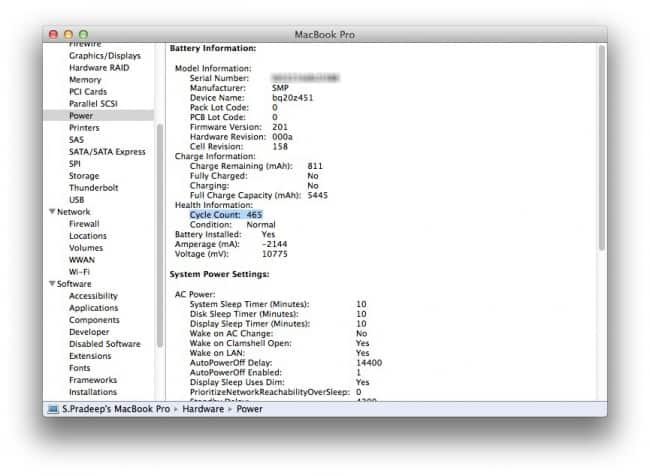Select Graphics/Displays in sidebar
Image resolution: width=650 pixels, height=476 pixels.
point(104,56)
